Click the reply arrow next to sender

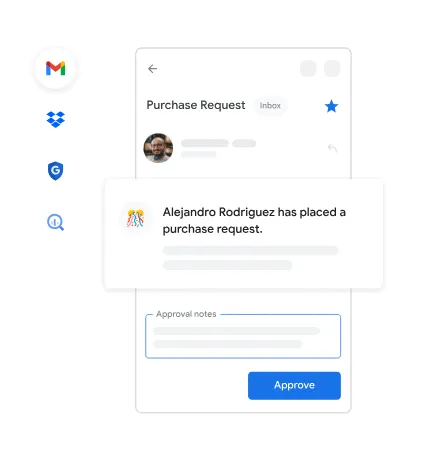pyautogui.click(x=332, y=148)
